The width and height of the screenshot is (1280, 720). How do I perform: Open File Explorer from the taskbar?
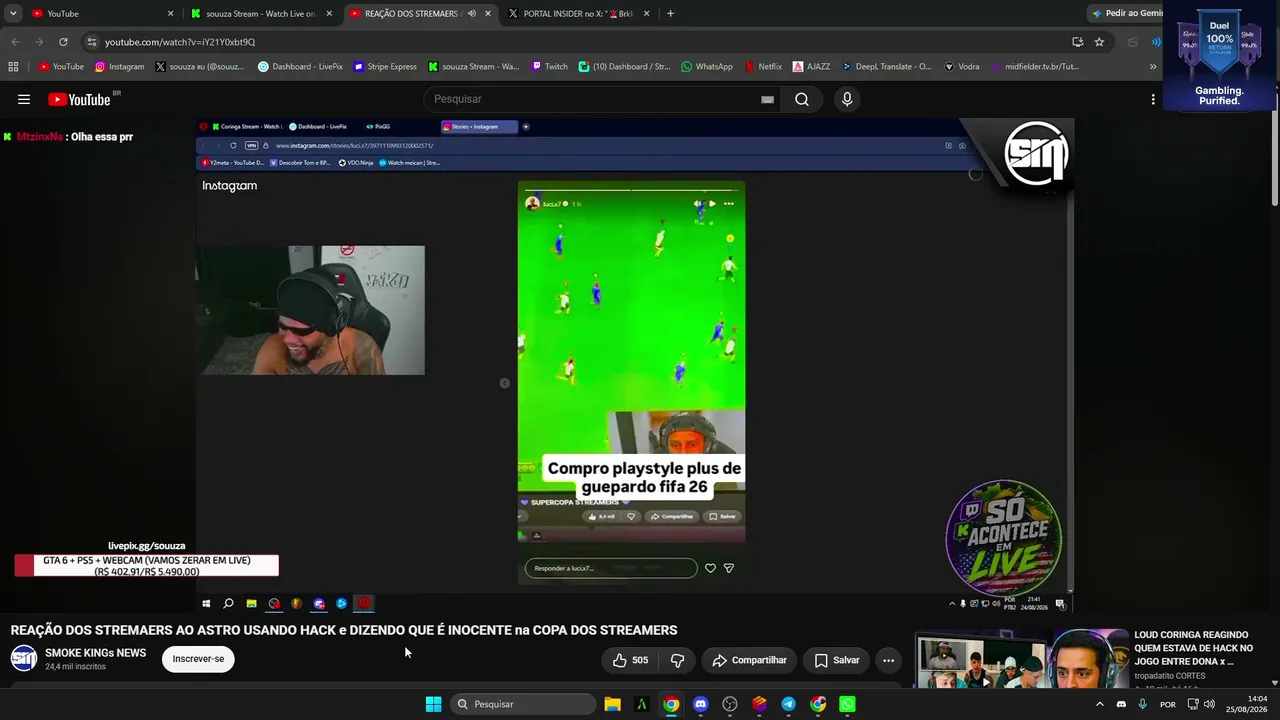(x=612, y=704)
